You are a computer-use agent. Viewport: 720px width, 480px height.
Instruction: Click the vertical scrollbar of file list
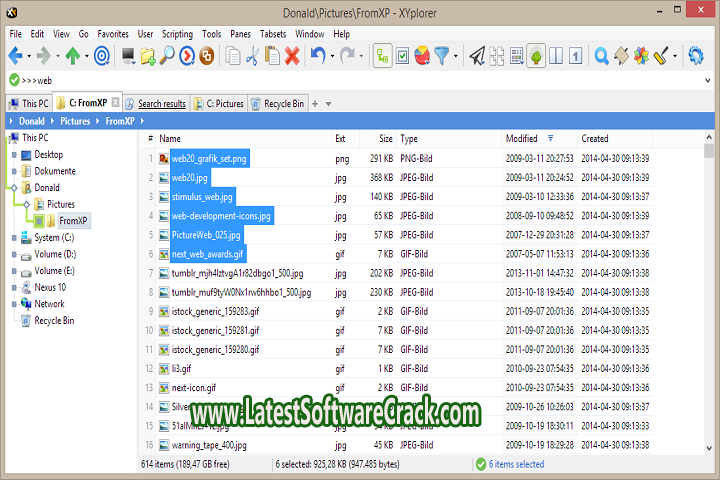[x=709, y=300]
